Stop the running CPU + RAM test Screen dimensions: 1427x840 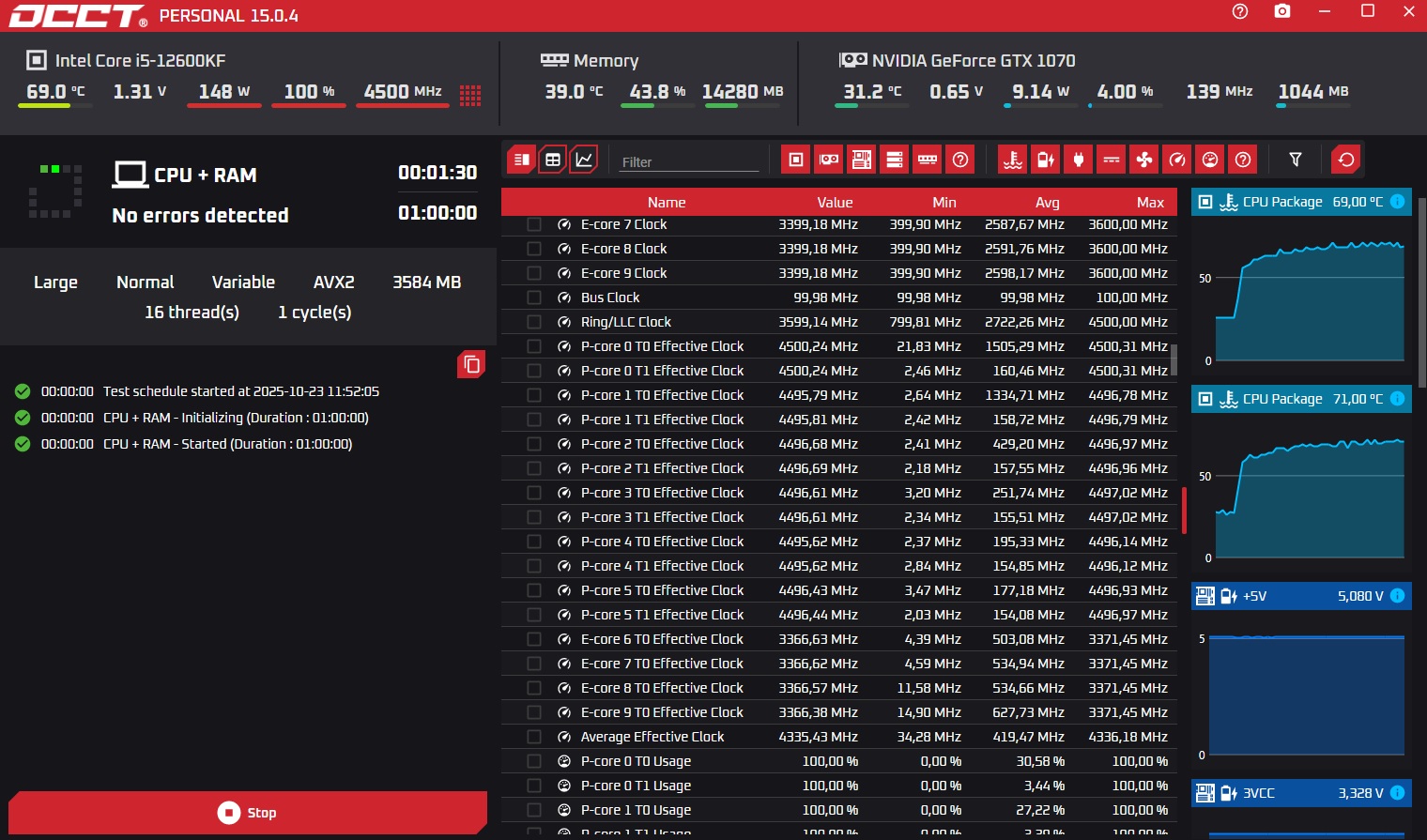(x=248, y=813)
